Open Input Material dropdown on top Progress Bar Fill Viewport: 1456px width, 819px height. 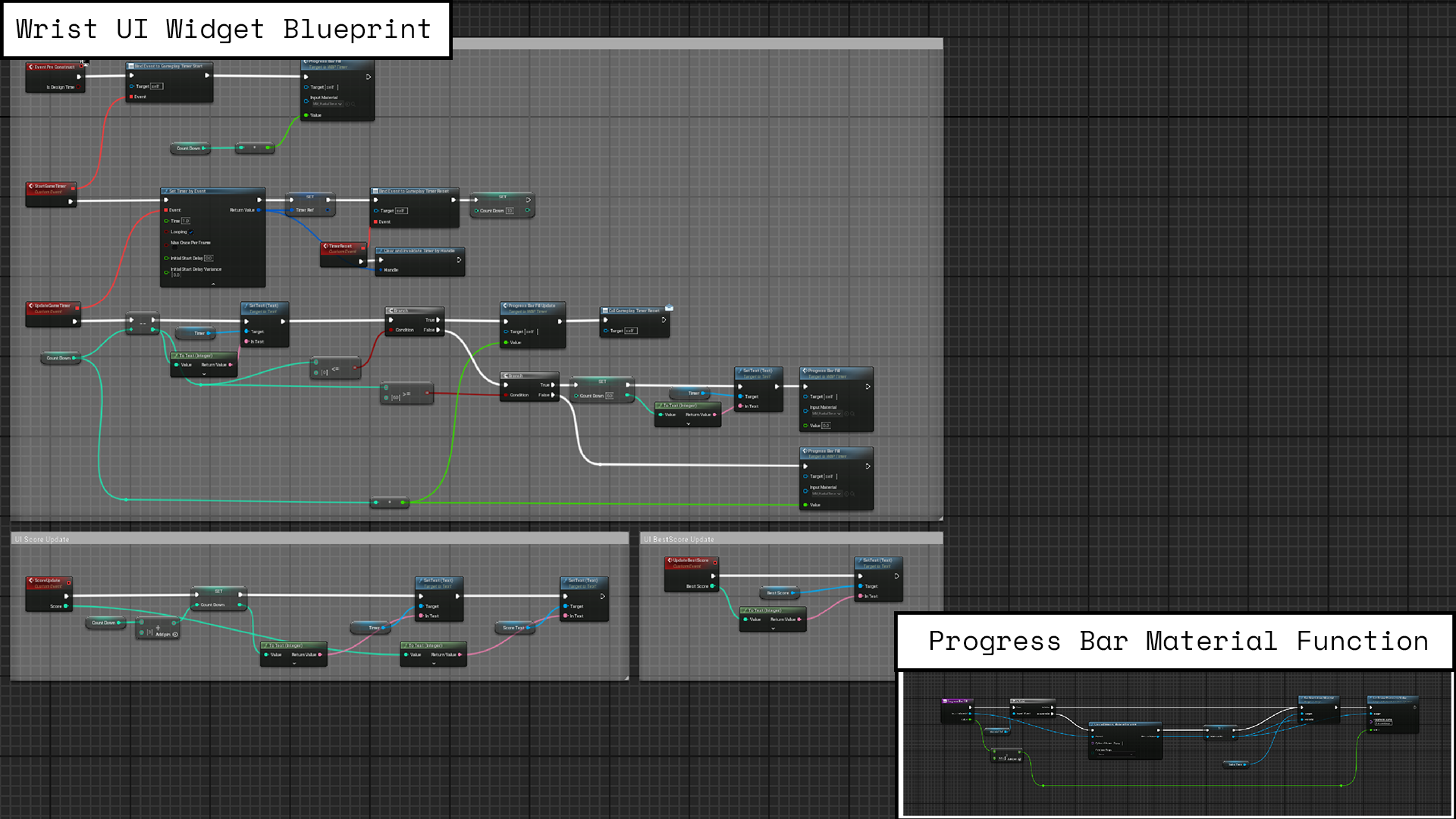click(x=328, y=104)
